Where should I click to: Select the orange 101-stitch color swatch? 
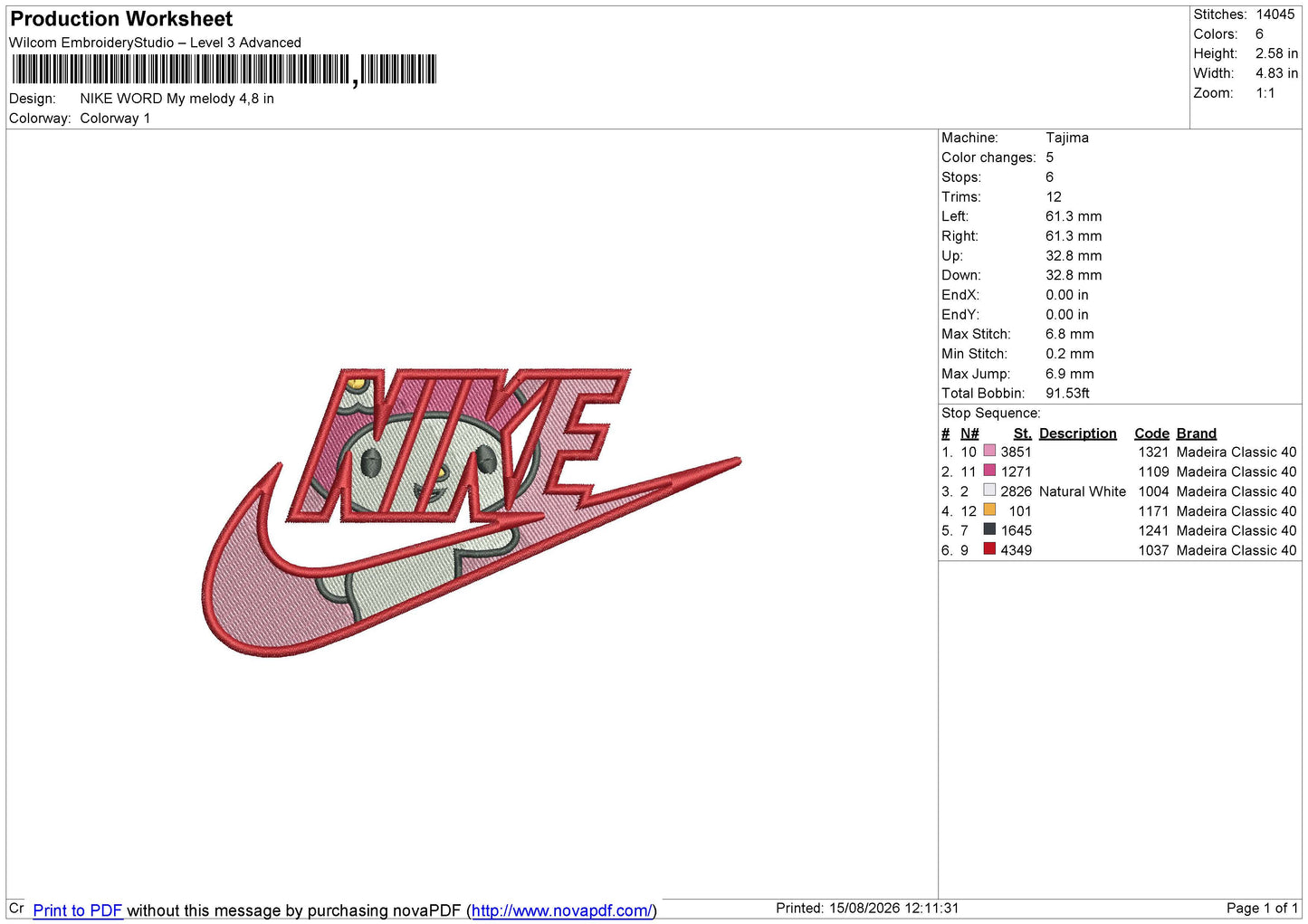(989, 510)
